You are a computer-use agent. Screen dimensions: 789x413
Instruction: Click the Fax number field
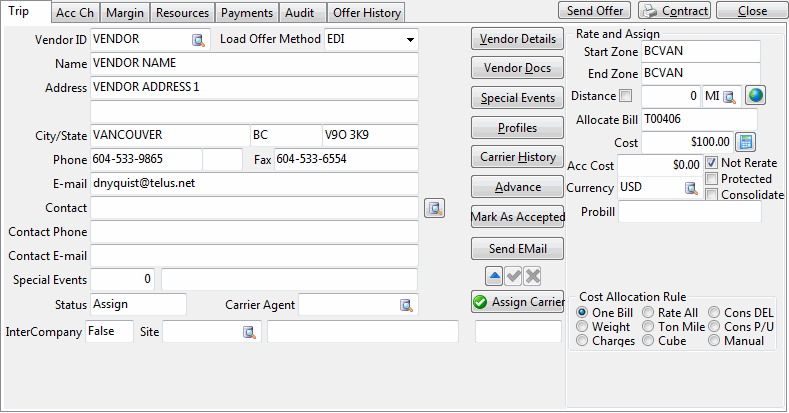346,159
